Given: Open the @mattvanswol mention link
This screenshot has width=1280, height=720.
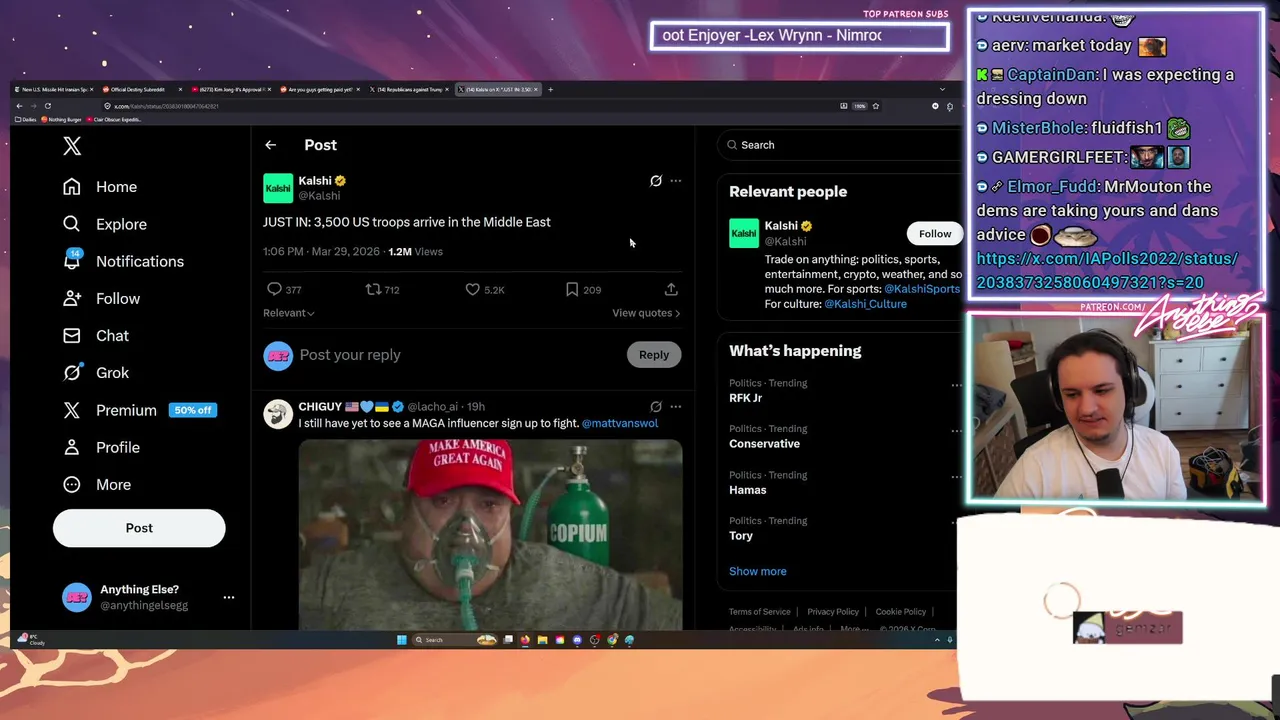Looking at the screenshot, I should [620, 423].
